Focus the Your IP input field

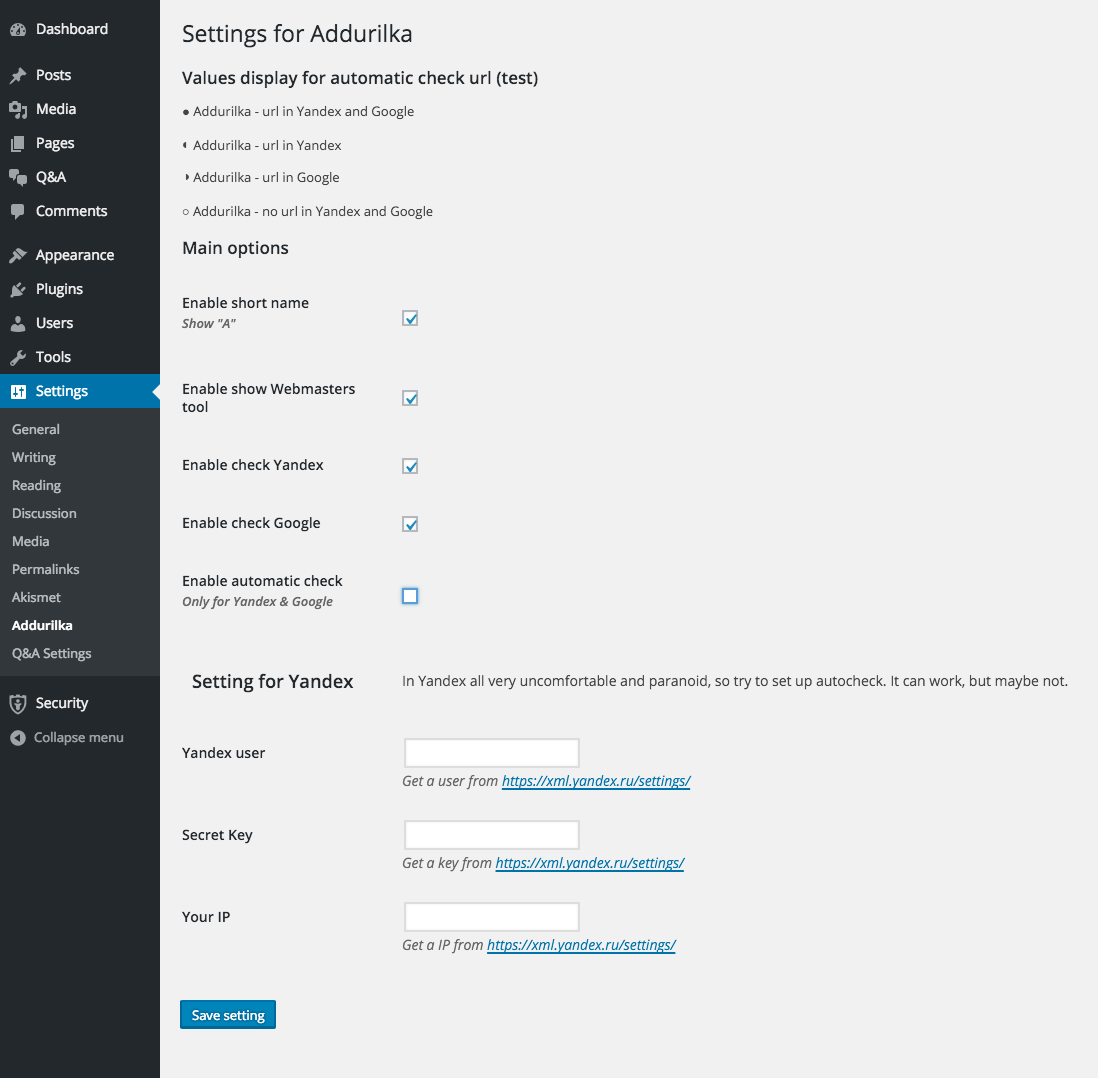[x=492, y=917]
